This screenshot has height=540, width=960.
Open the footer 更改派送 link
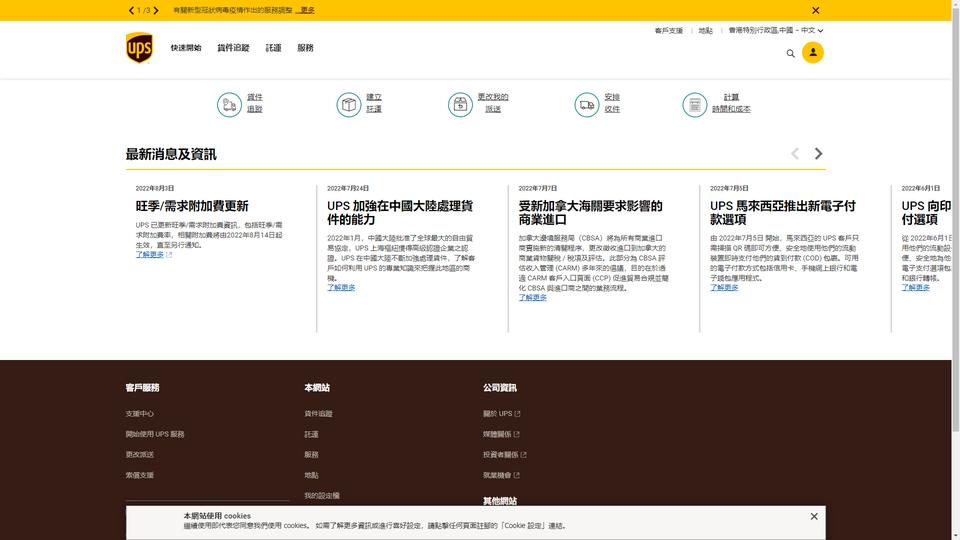[140, 455]
